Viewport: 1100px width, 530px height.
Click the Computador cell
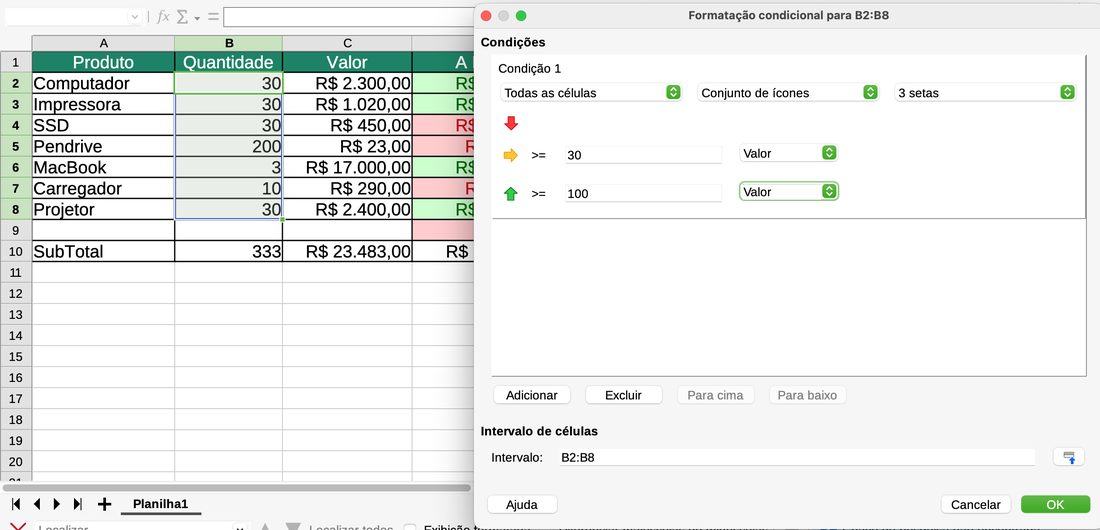coord(103,83)
